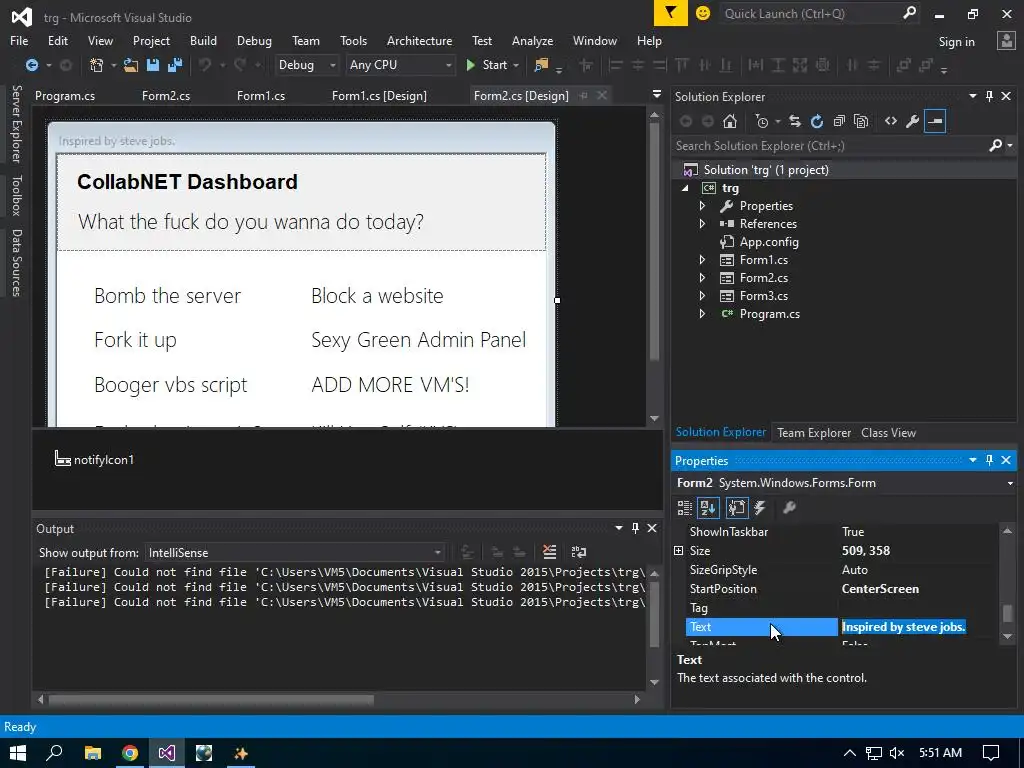Open the Analyze menu

532,40
